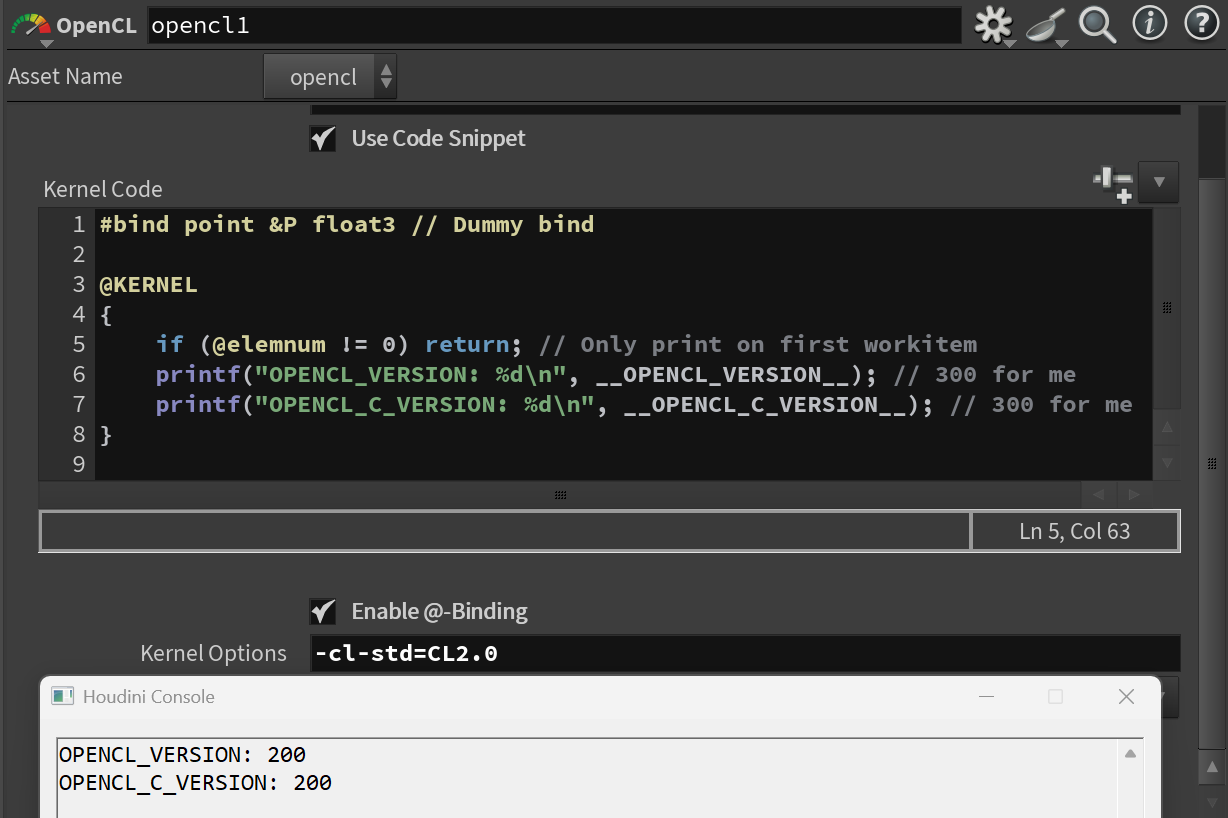Close the Houdini Console window
The image size is (1228, 818).
point(1126,696)
